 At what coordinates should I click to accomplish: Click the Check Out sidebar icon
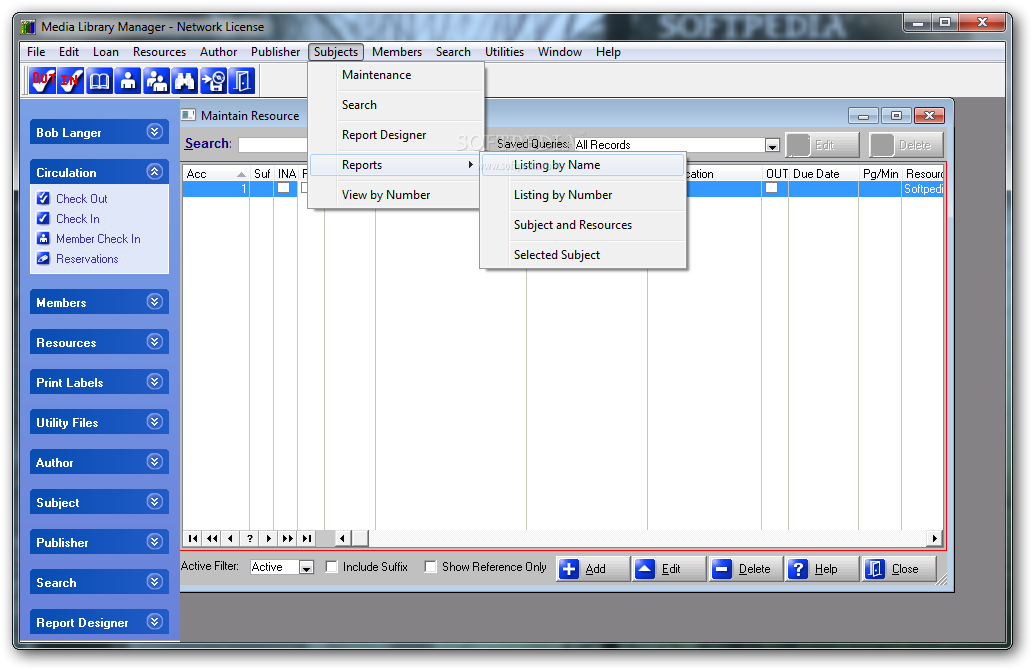(43, 198)
